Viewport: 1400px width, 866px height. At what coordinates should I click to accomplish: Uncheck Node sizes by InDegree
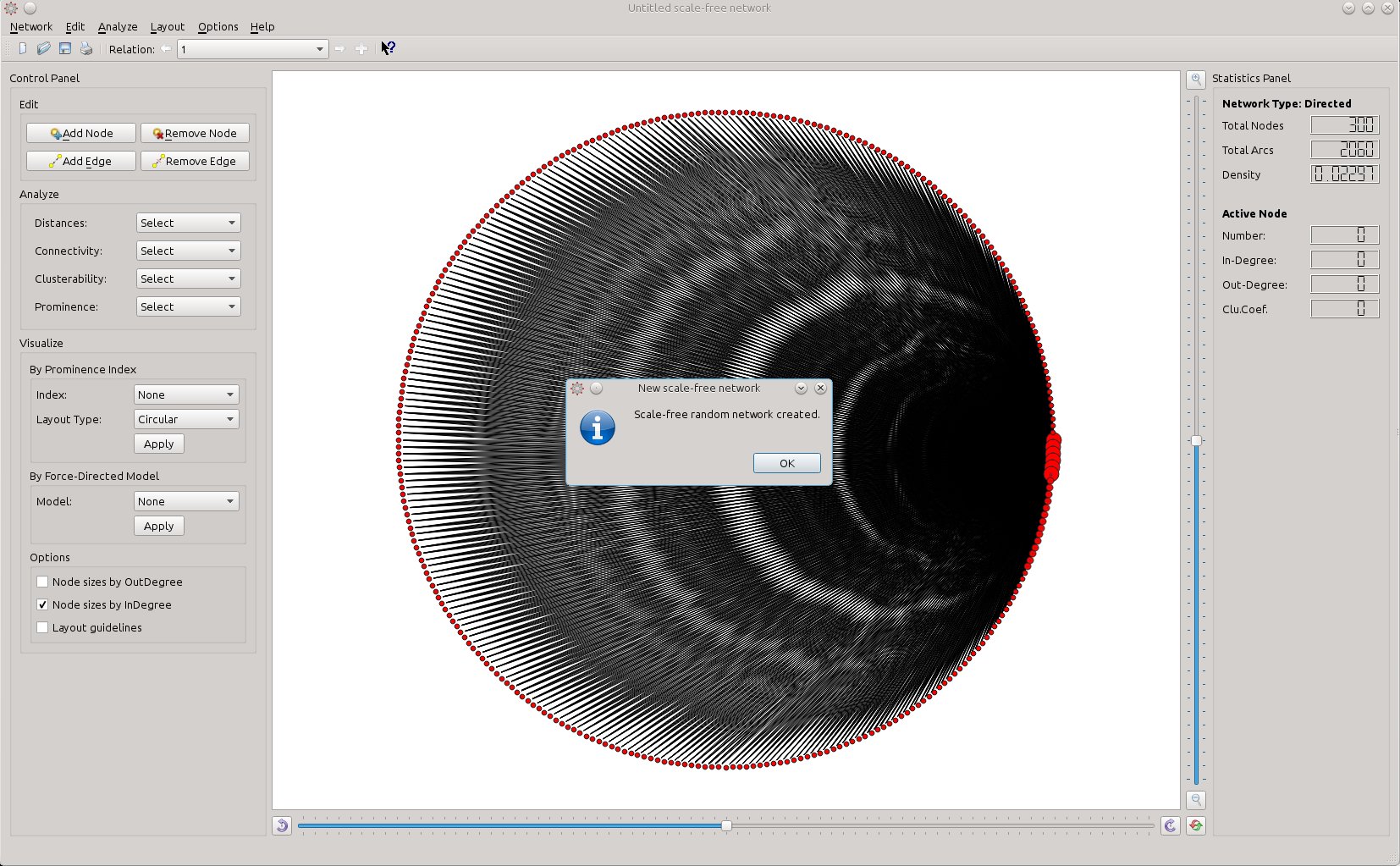pyautogui.click(x=42, y=604)
